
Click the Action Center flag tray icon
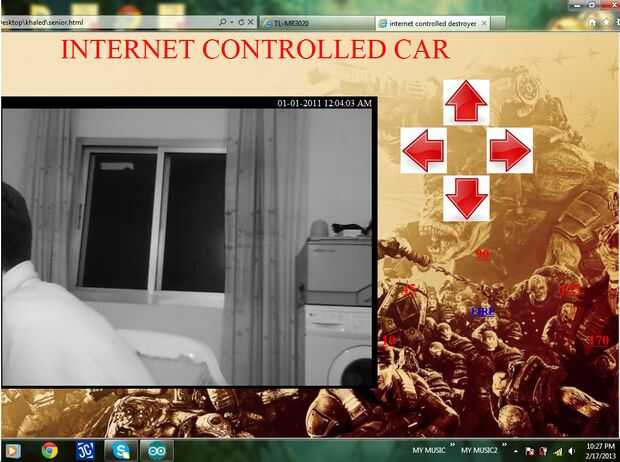coord(529,451)
